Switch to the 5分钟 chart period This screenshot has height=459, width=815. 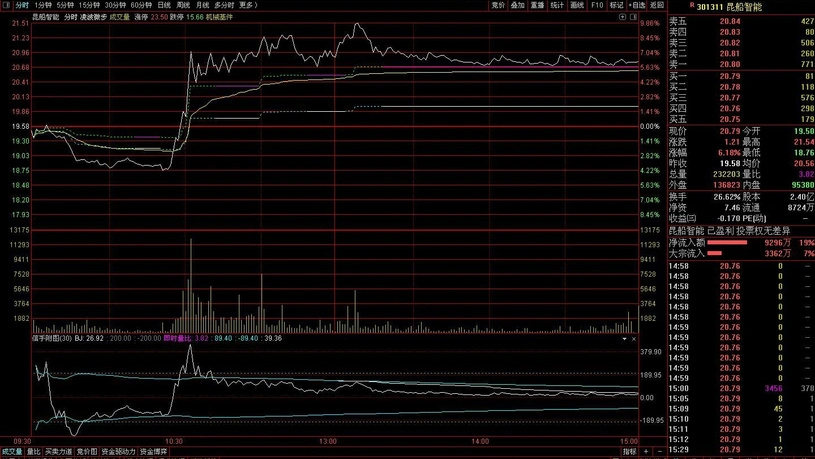(65, 5)
